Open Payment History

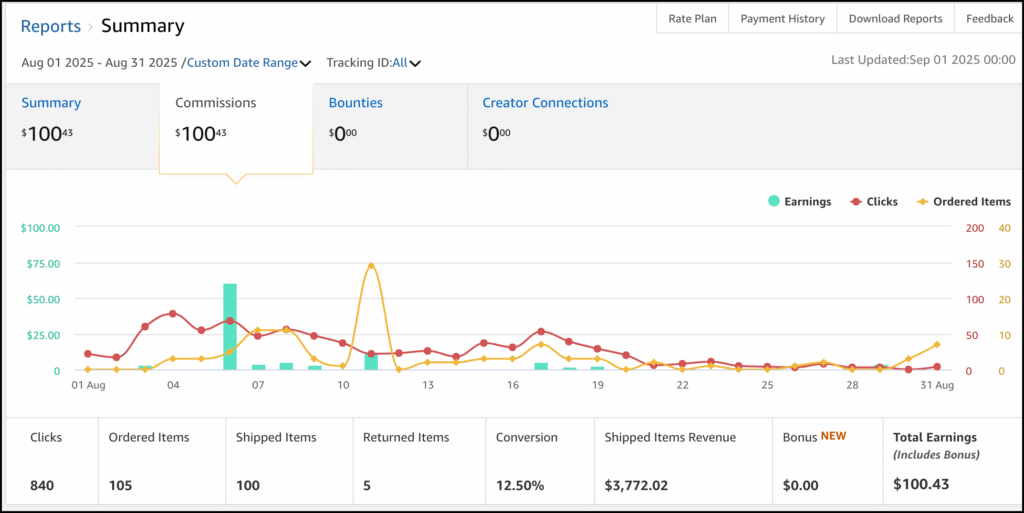(783, 19)
